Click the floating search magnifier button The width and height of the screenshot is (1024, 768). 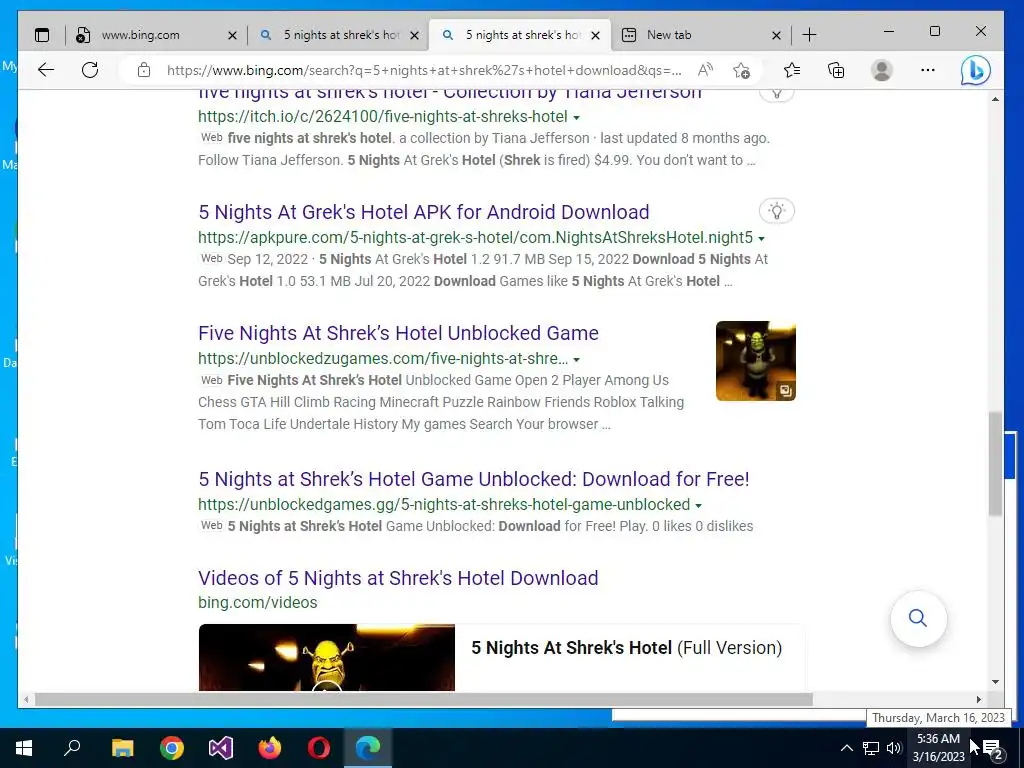(918, 618)
